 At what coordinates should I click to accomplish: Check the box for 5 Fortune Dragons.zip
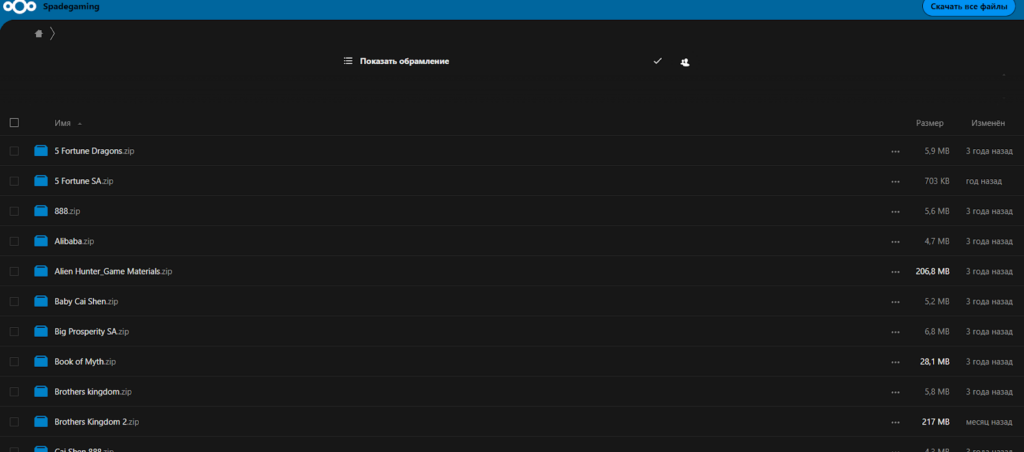pyautogui.click(x=14, y=151)
